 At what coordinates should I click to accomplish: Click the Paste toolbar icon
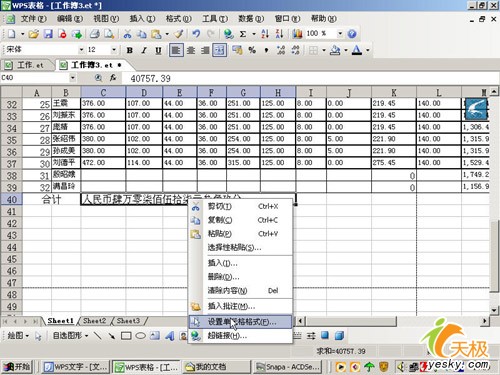(x=156, y=34)
